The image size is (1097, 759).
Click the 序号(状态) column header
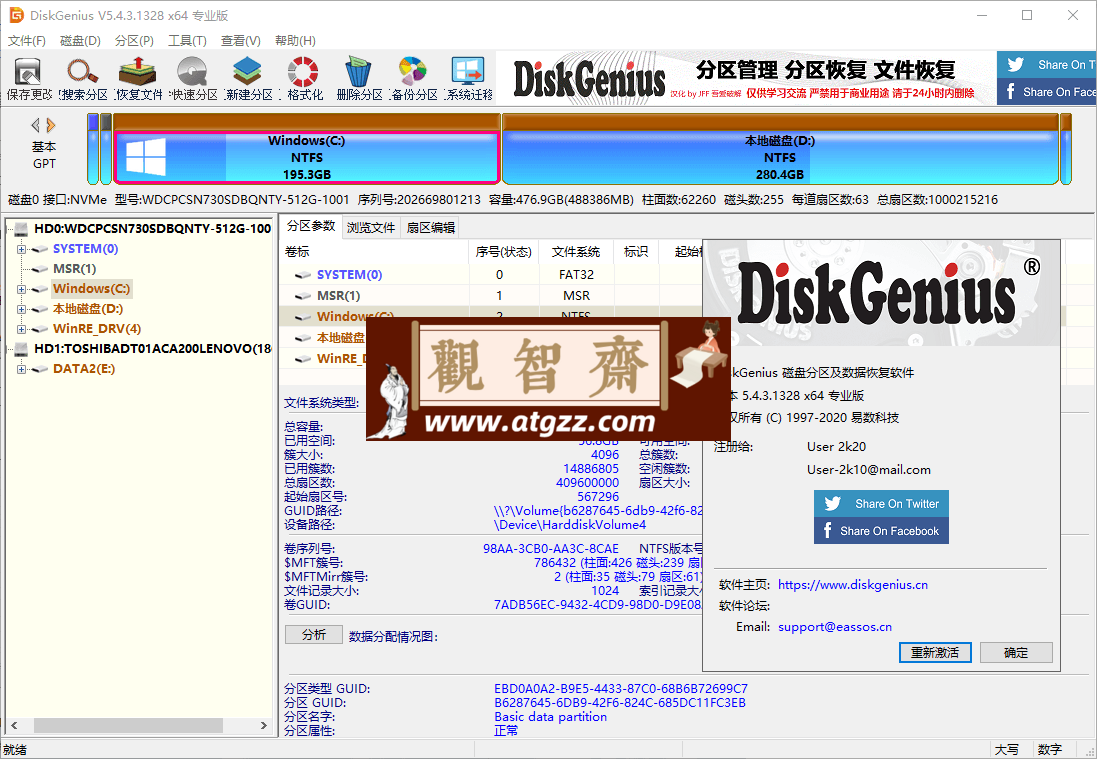tap(503, 252)
